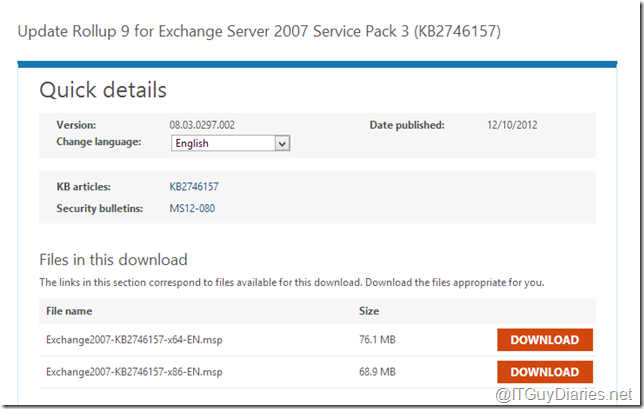The width and height of the screenshot is (644, 409).
Task: Open the KB2746157 knowledge base article link
Action: tap(194, 187)
